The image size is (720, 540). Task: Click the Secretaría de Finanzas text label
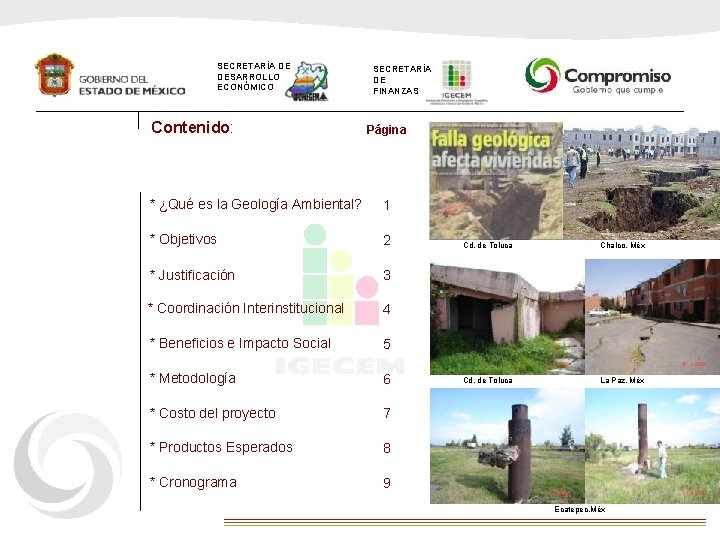click(402, 80)
